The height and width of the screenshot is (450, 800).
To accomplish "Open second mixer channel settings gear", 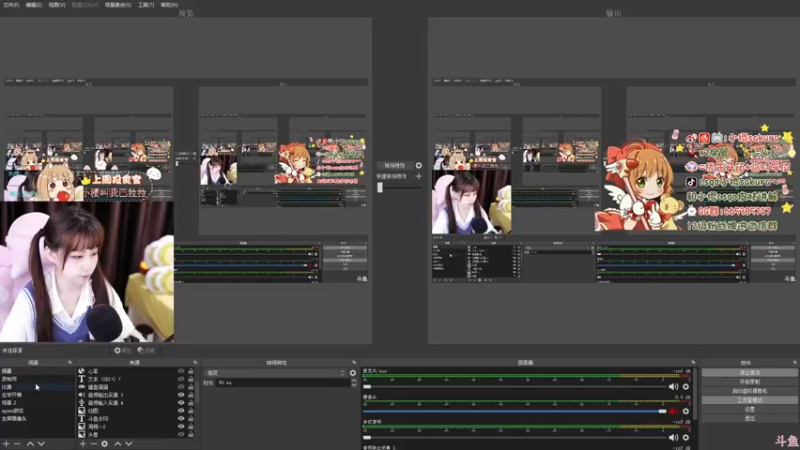I will tap(686, 411).
